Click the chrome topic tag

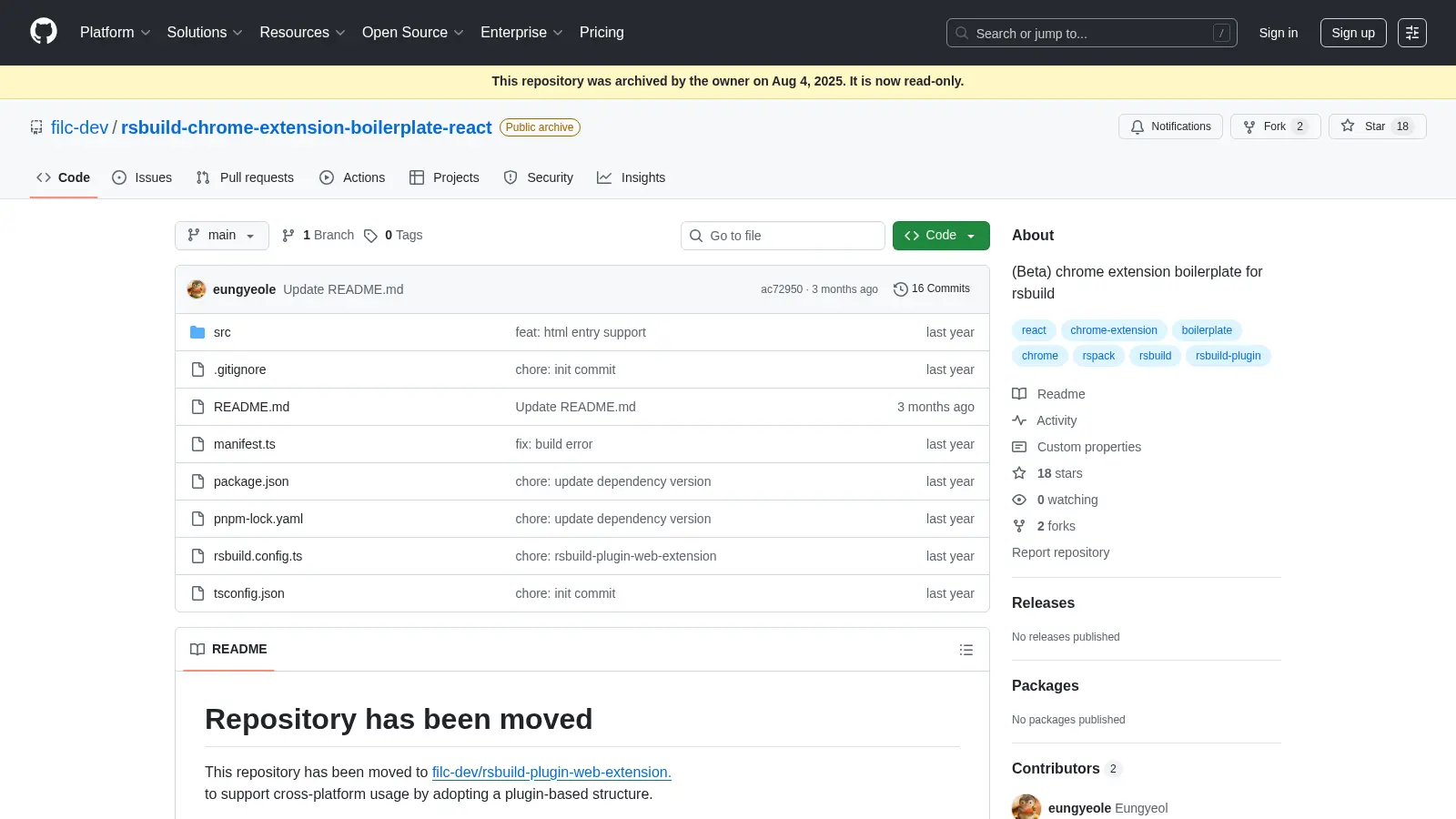(1040, 356)
